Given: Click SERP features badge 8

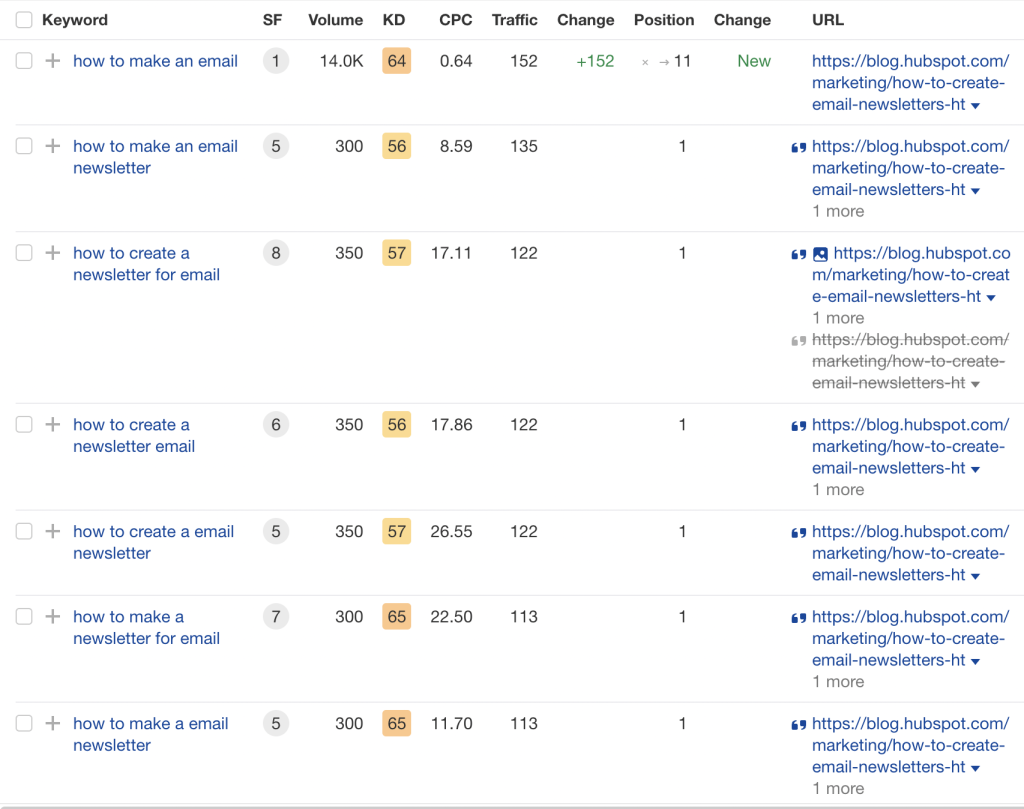Looking at the screenshot, I should tap(276, 253).
